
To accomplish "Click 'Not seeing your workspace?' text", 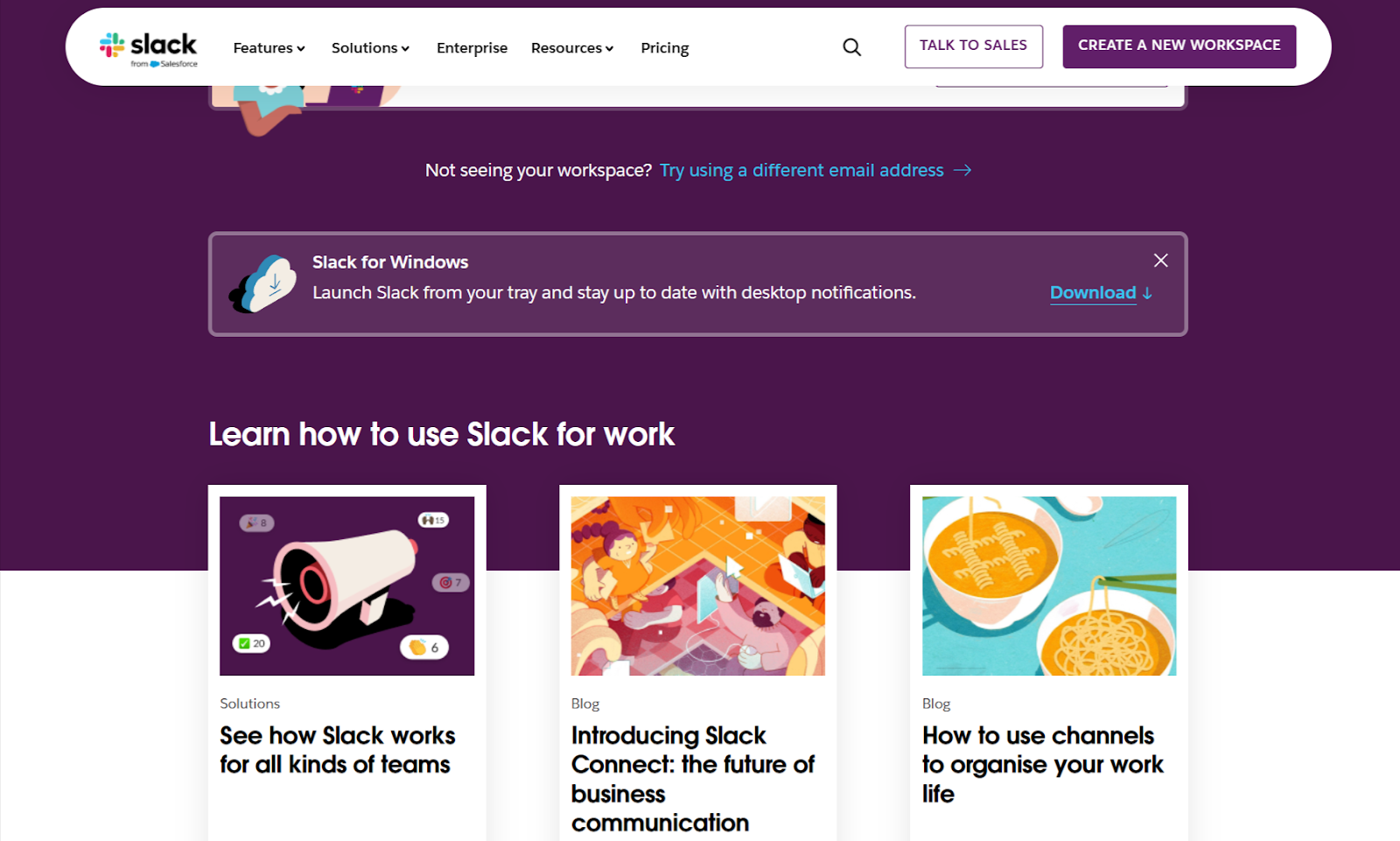I will (x=538, y=170).
